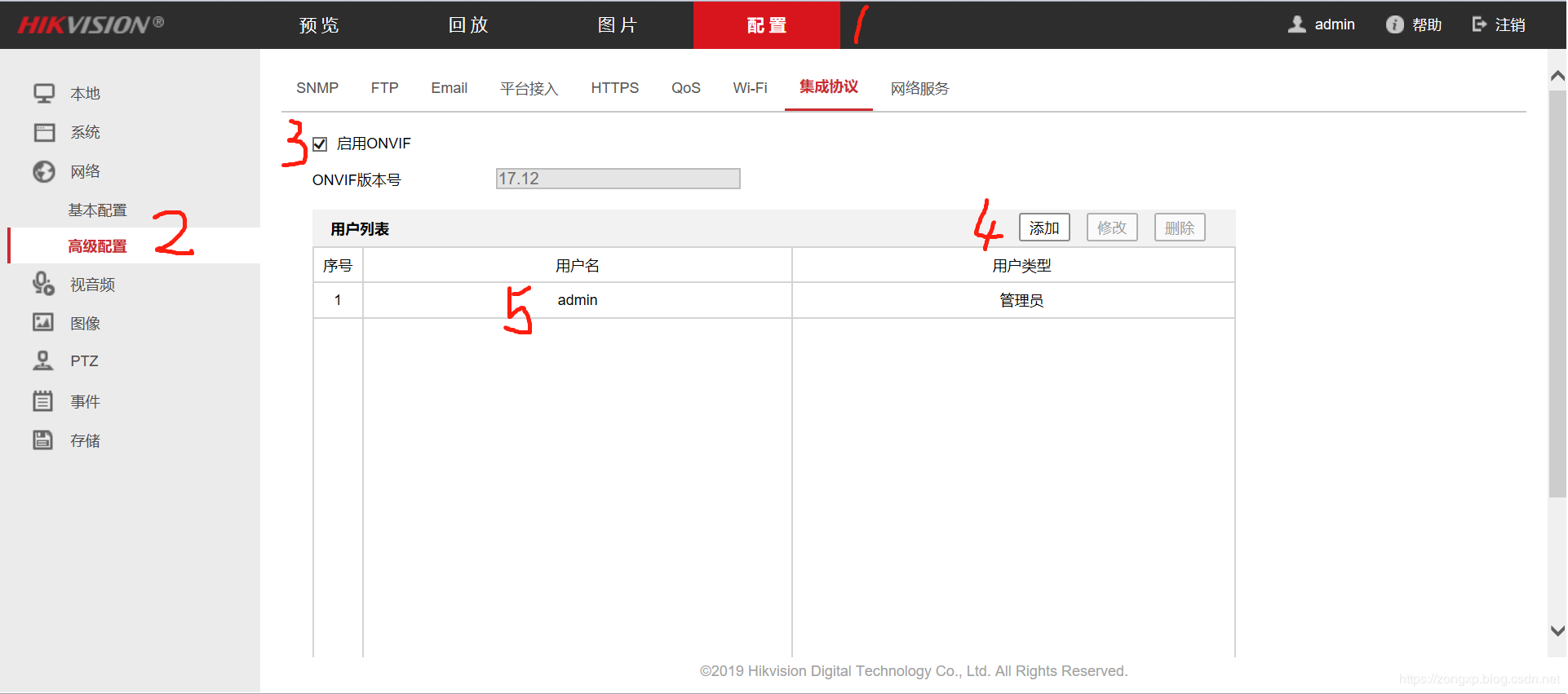Open the 本地 sidebar section
Image resolution: width=1568 pixels, height=694 pixels.
(85, 94)
